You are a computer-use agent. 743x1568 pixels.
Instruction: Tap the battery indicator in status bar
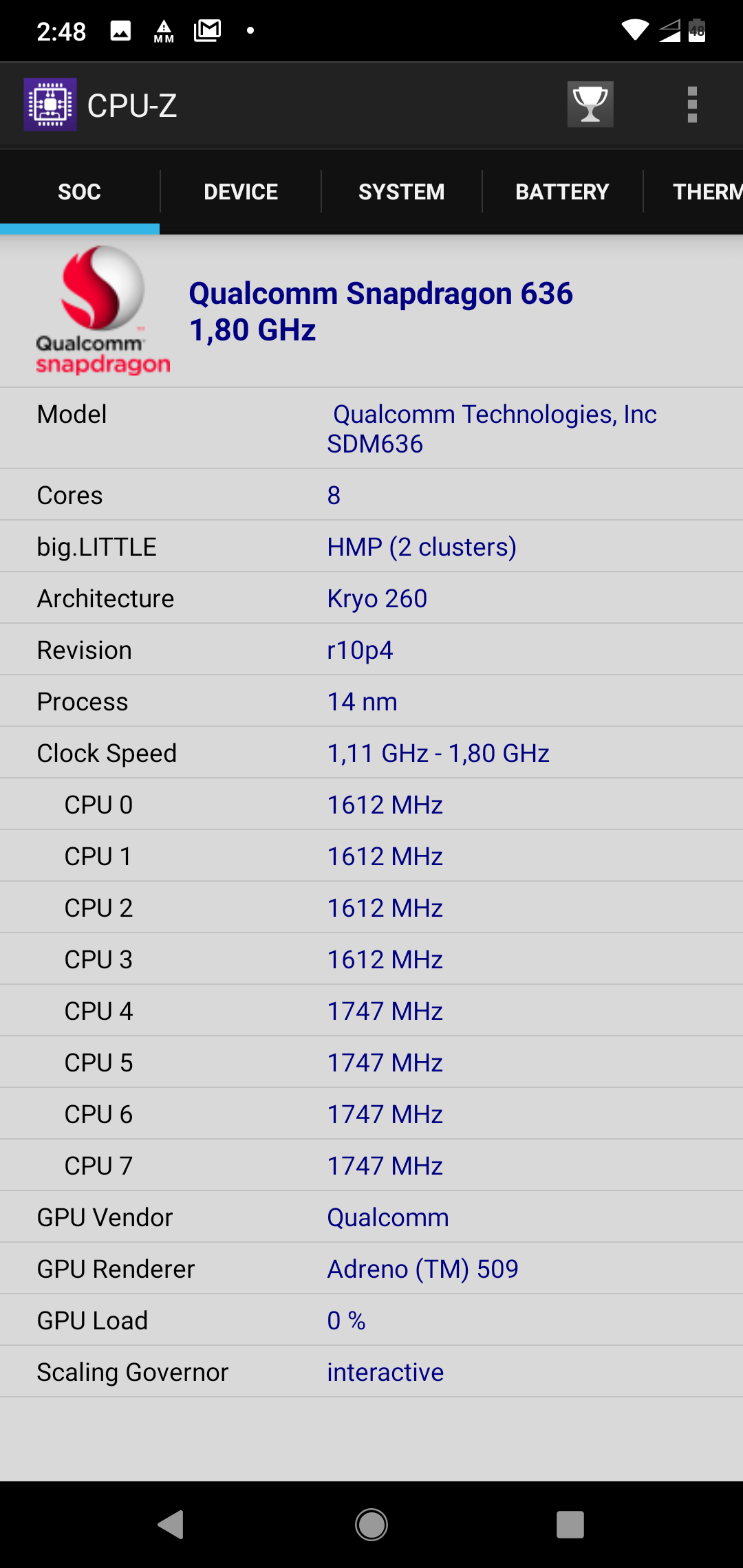pyautogui.click(x=697, y=30)
